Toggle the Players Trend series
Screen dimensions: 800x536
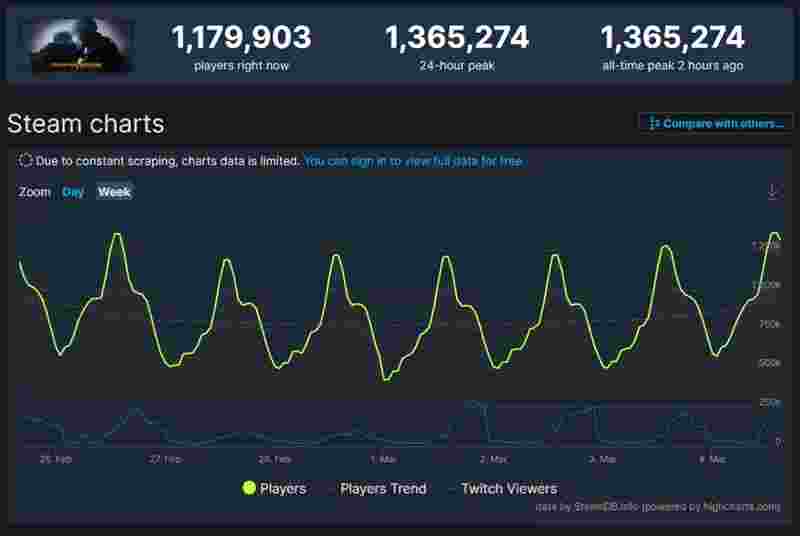click(x=383, y=488)
